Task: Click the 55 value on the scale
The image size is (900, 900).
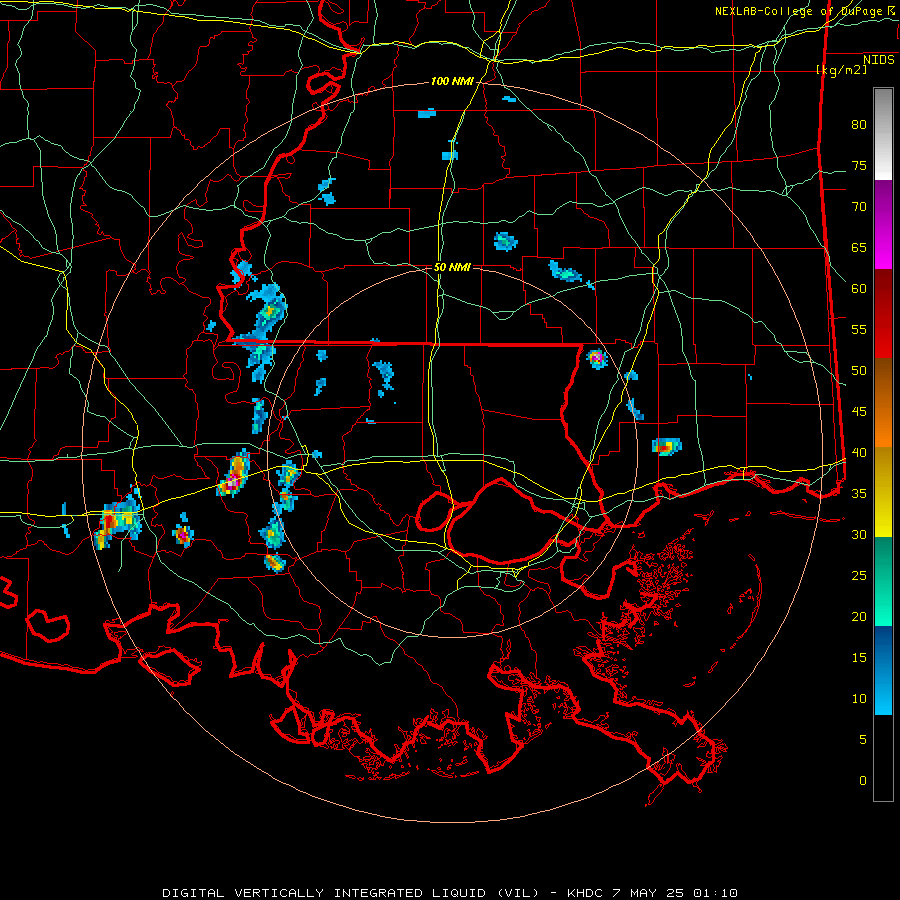Action: point(859,329)
